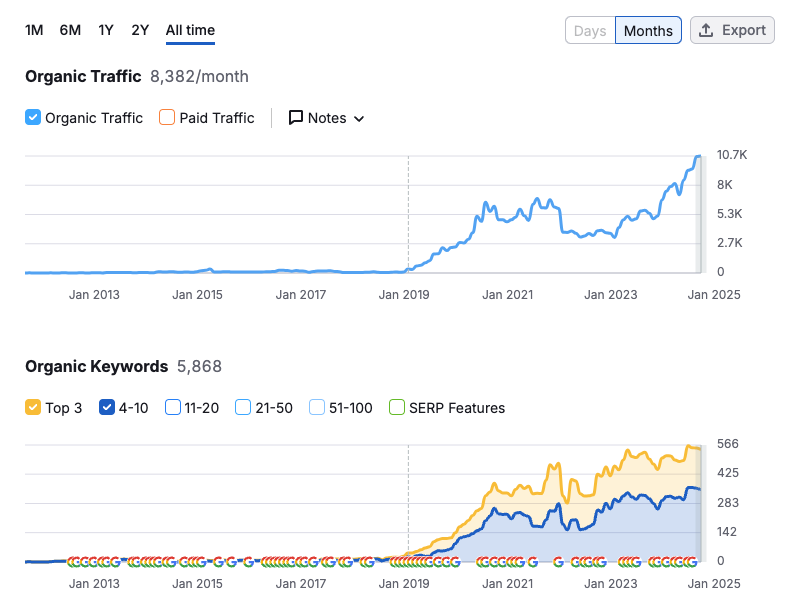Switch chart granularity to Days

590,31
